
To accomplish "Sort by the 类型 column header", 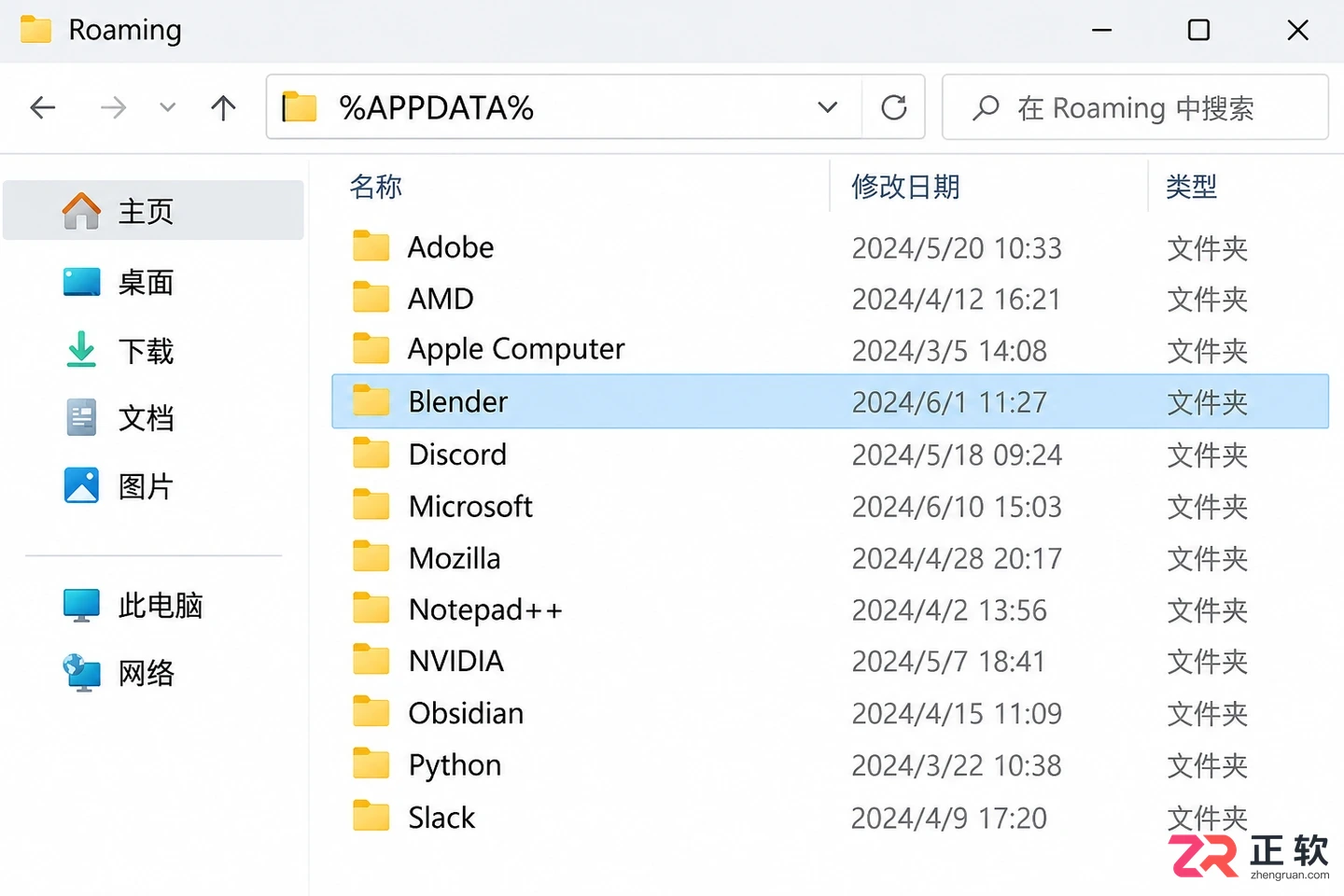I will click(1191, 187).
